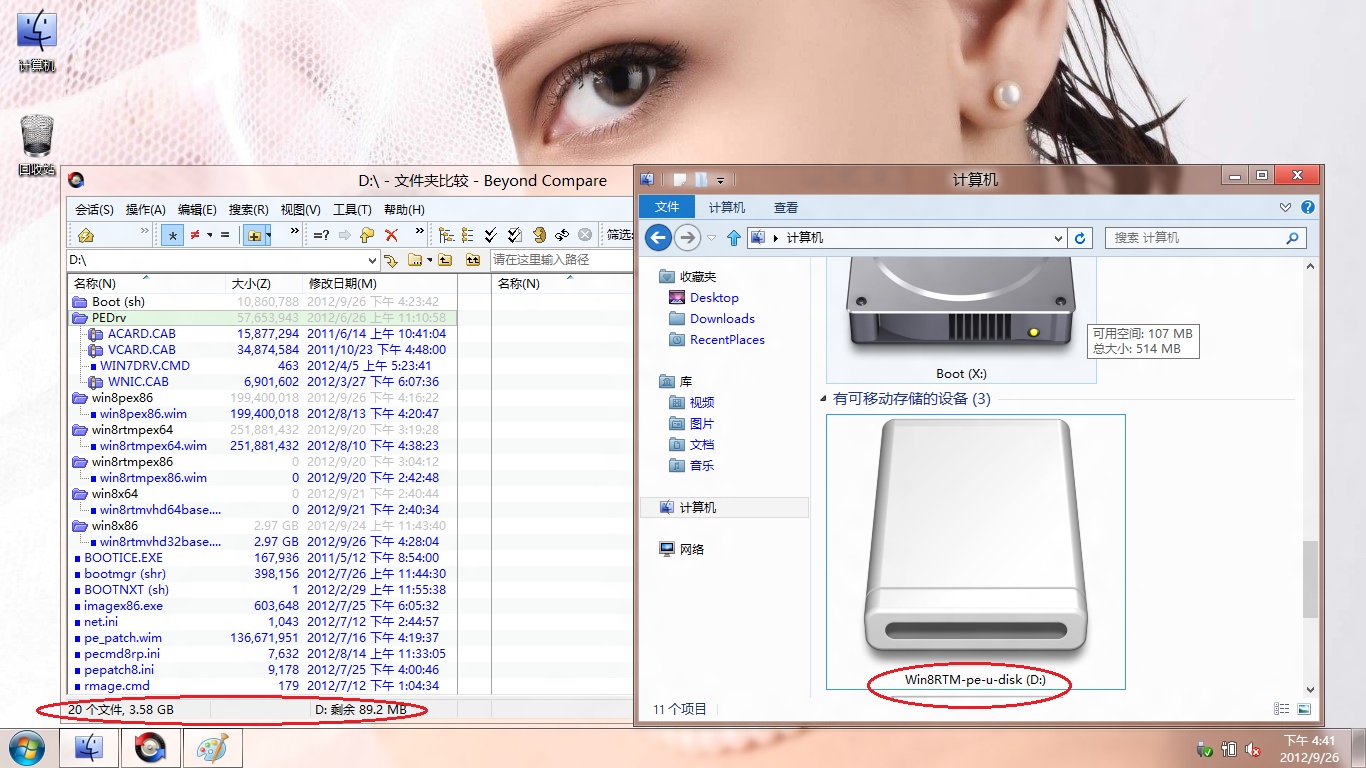Open the Start button on taskbar

(26, 748)
